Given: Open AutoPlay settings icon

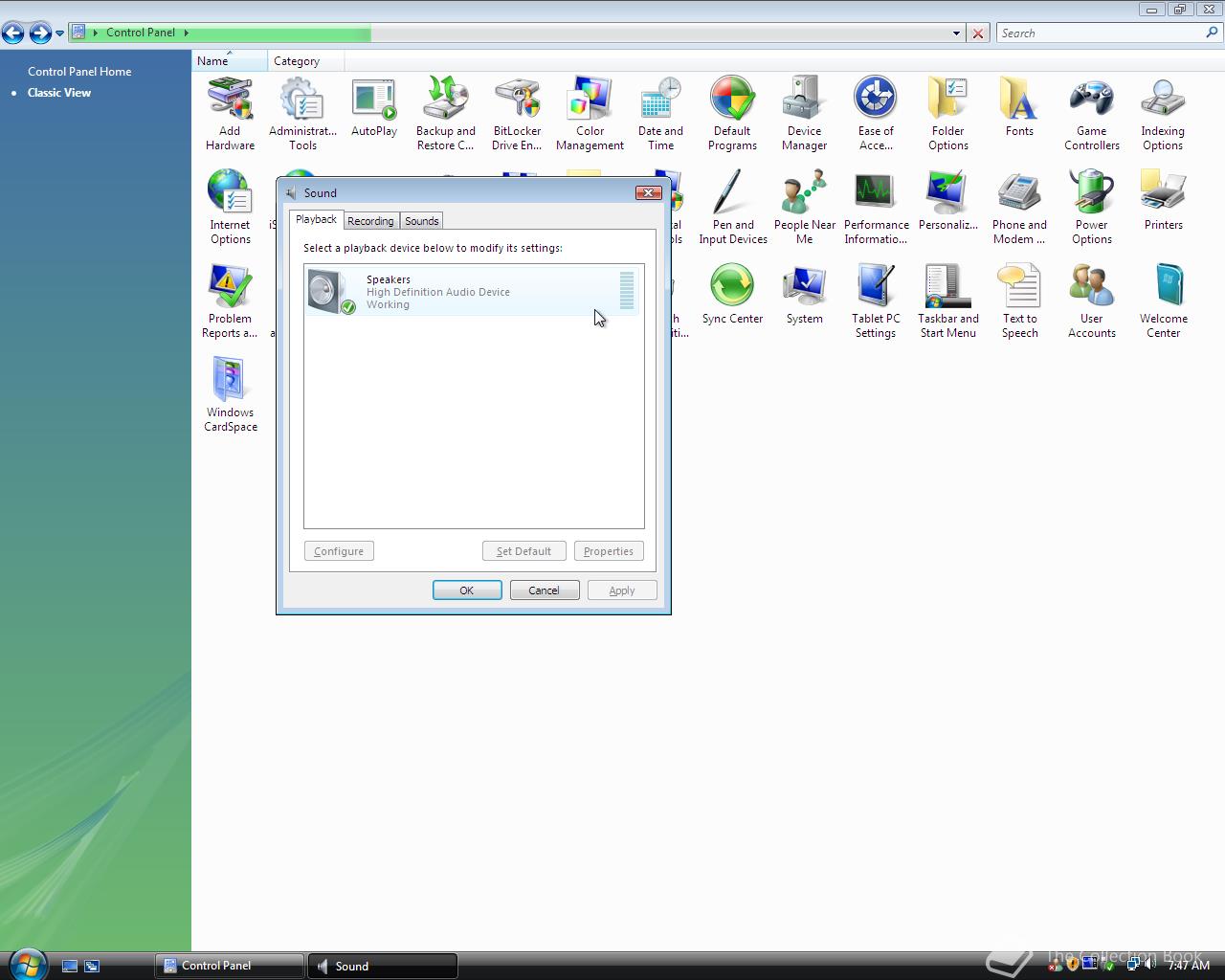Looking at the screenshot, I should (374, 107).
